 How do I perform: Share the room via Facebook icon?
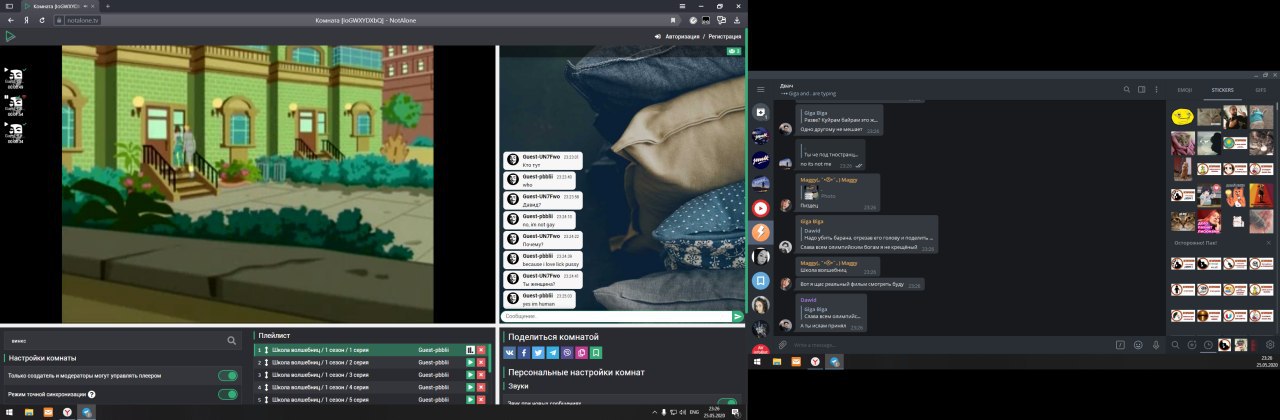tap(525, 353)
